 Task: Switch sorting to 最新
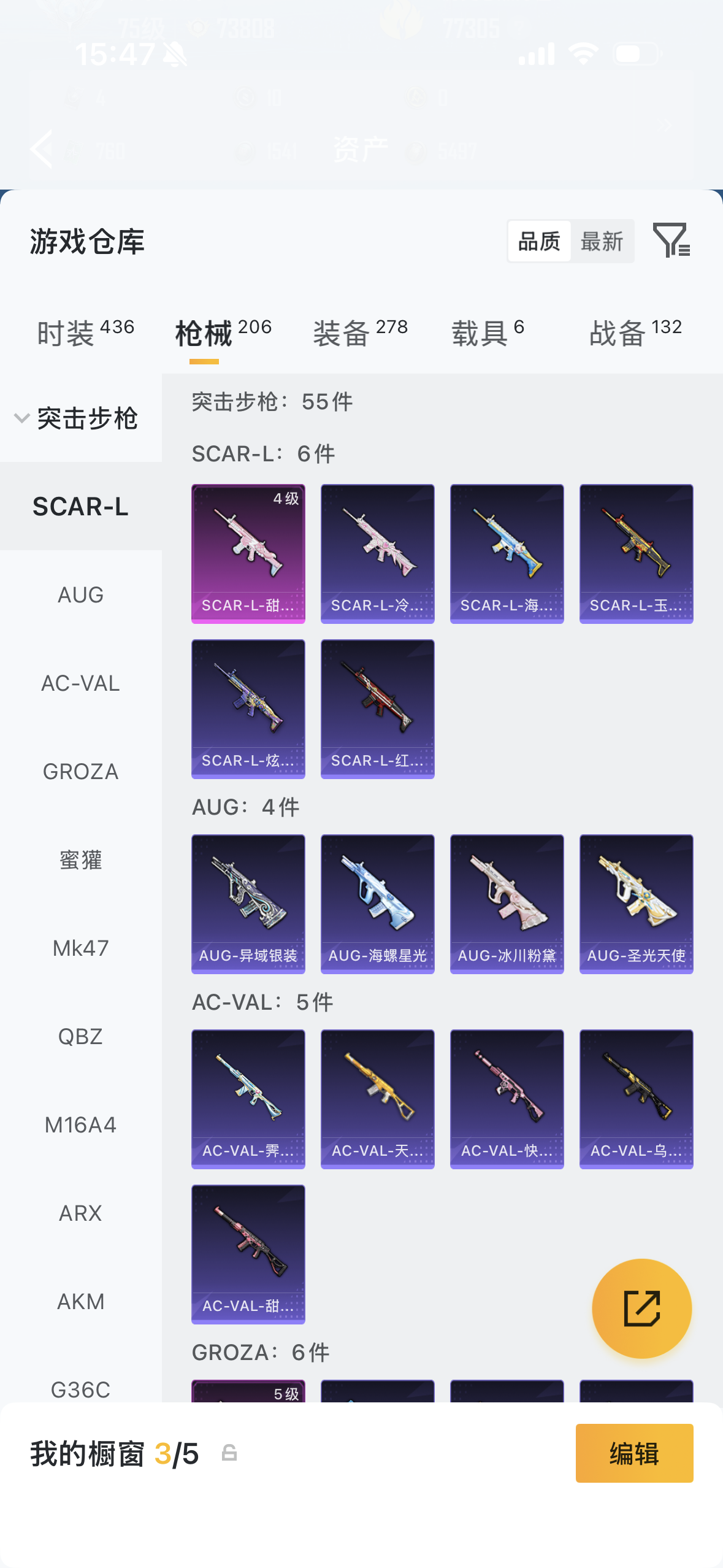click(602, 241)
